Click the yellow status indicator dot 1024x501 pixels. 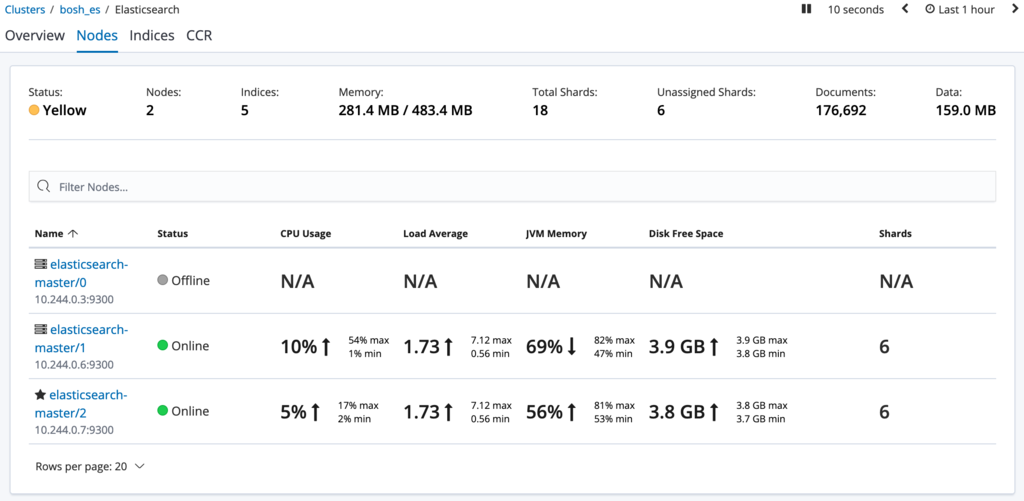34,110
